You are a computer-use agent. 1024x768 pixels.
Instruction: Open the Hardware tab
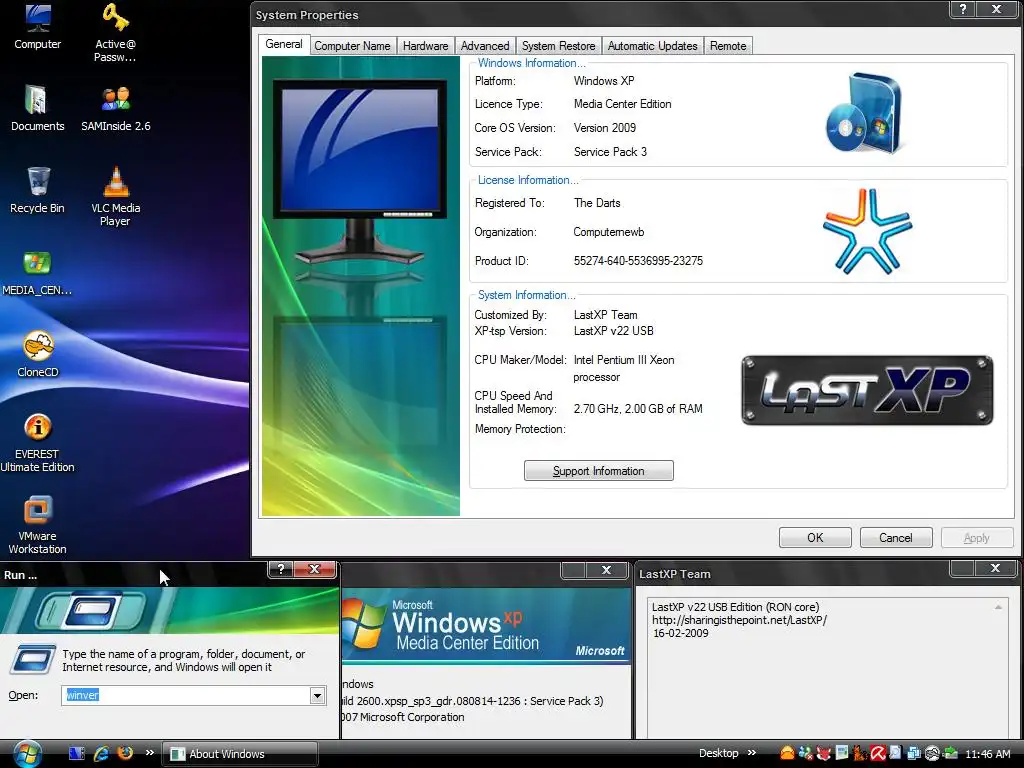pyautogui.click(x=425, y=46)
